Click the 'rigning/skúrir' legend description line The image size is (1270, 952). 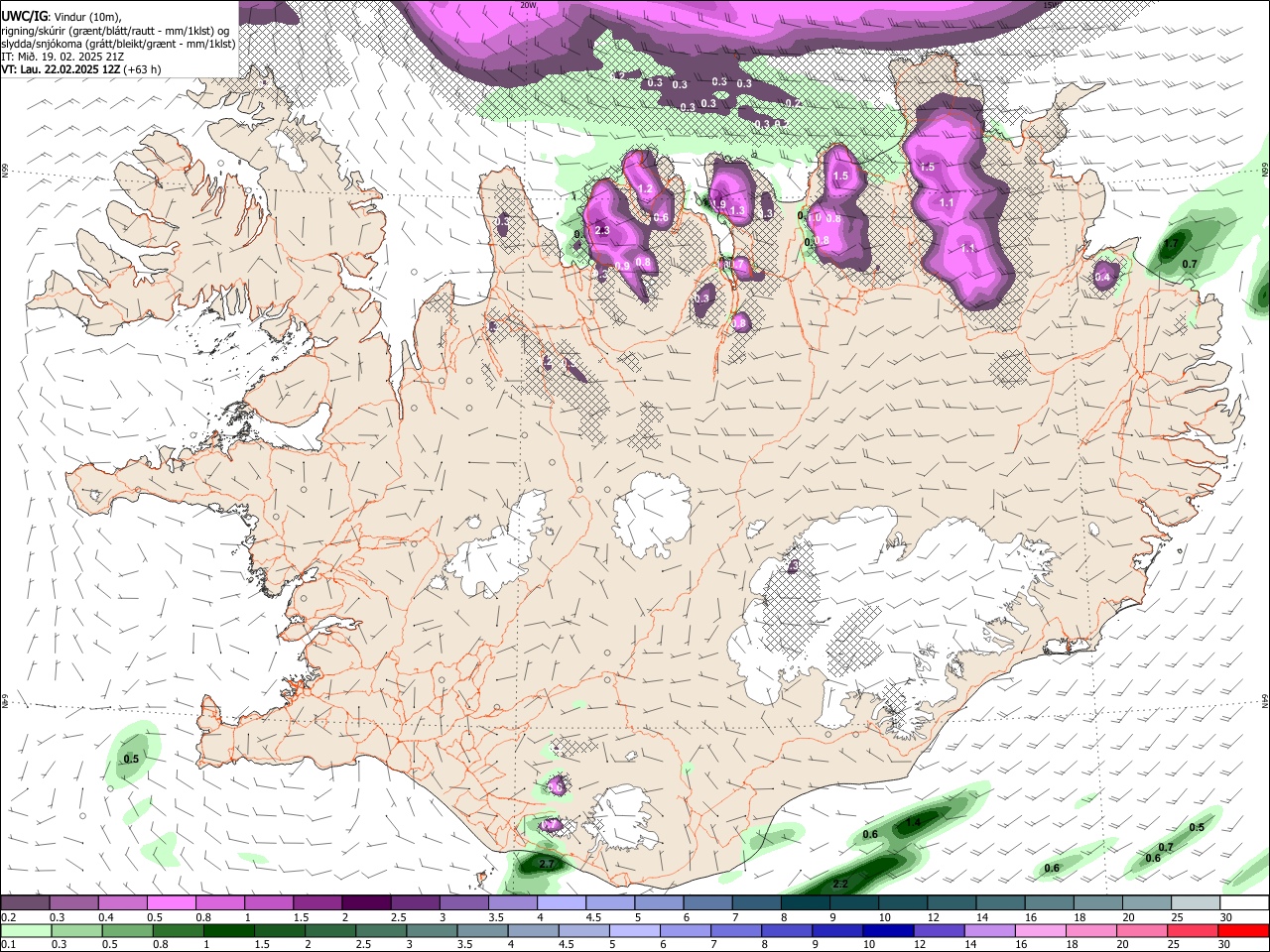click(x=117, y=30)
